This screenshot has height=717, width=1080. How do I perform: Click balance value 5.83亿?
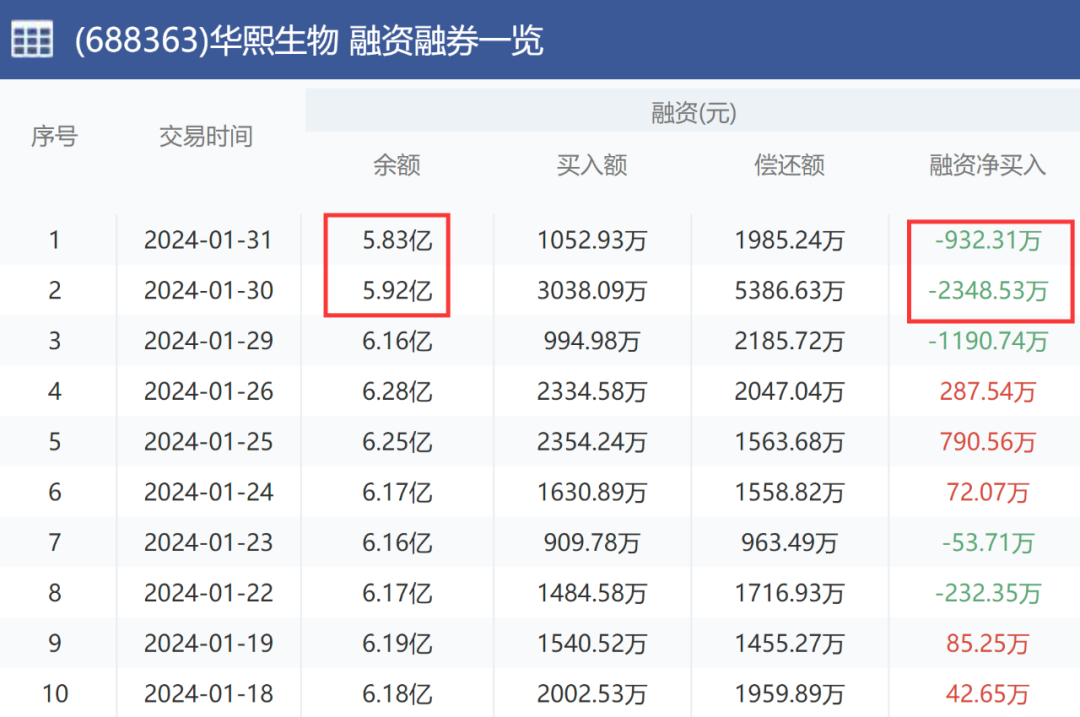coord(397,240)
